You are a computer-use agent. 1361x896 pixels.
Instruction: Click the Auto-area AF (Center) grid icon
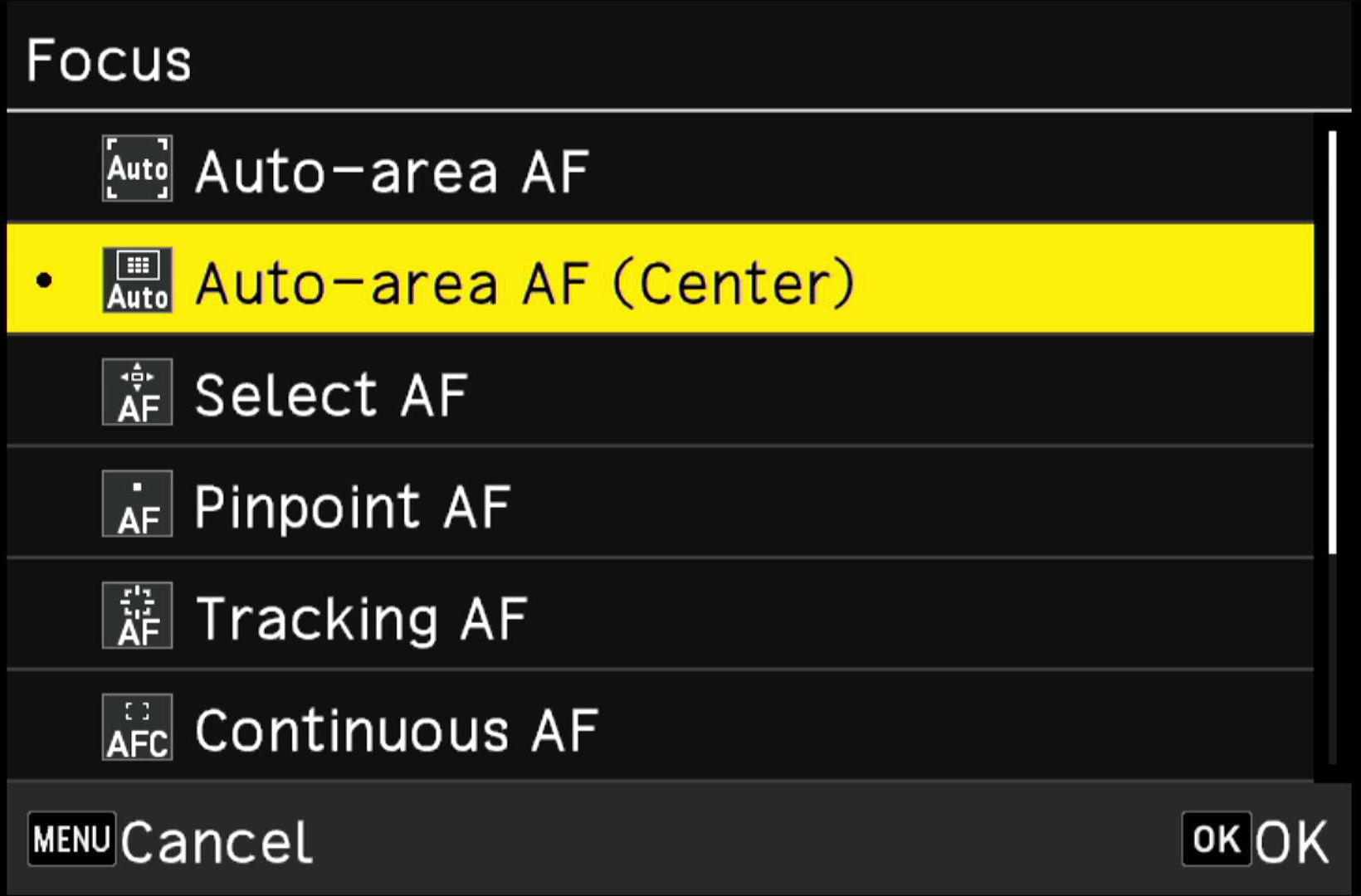(137, 280)
